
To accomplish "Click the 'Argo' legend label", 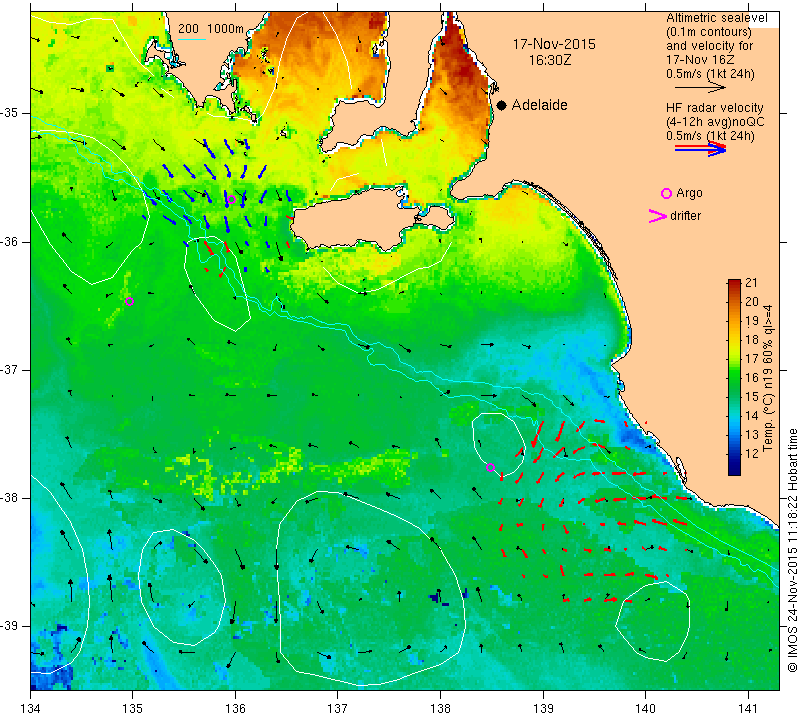I will 689,193.
